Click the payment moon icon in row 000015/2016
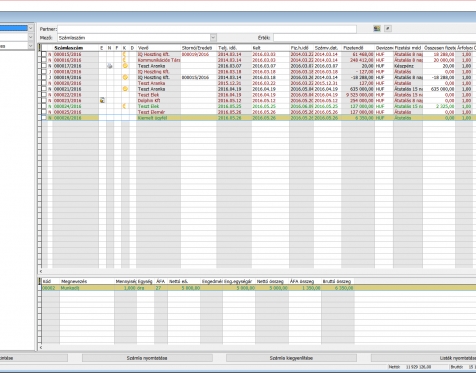Screen dimensions: 476x373 tap(125, 54)
